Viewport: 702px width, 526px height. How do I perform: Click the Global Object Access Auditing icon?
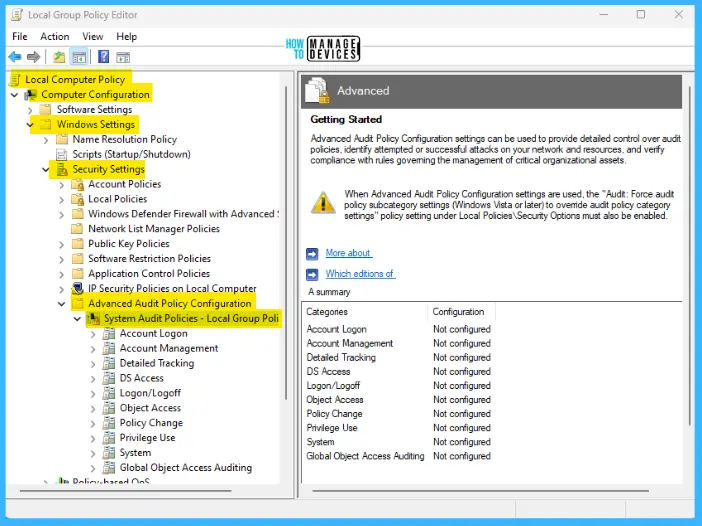click(x=109, y=468)
